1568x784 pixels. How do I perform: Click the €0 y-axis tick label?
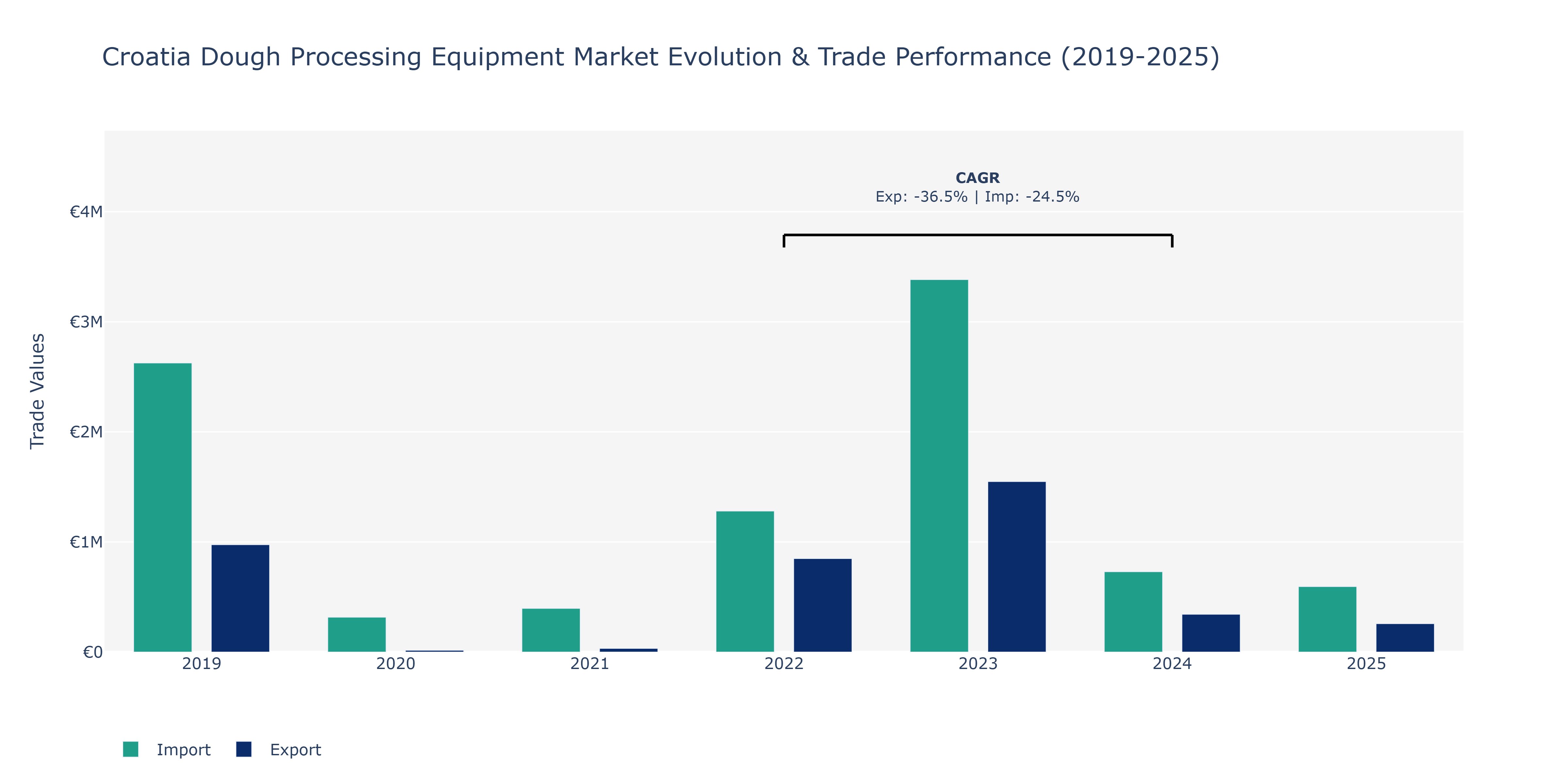coord(92,652)
